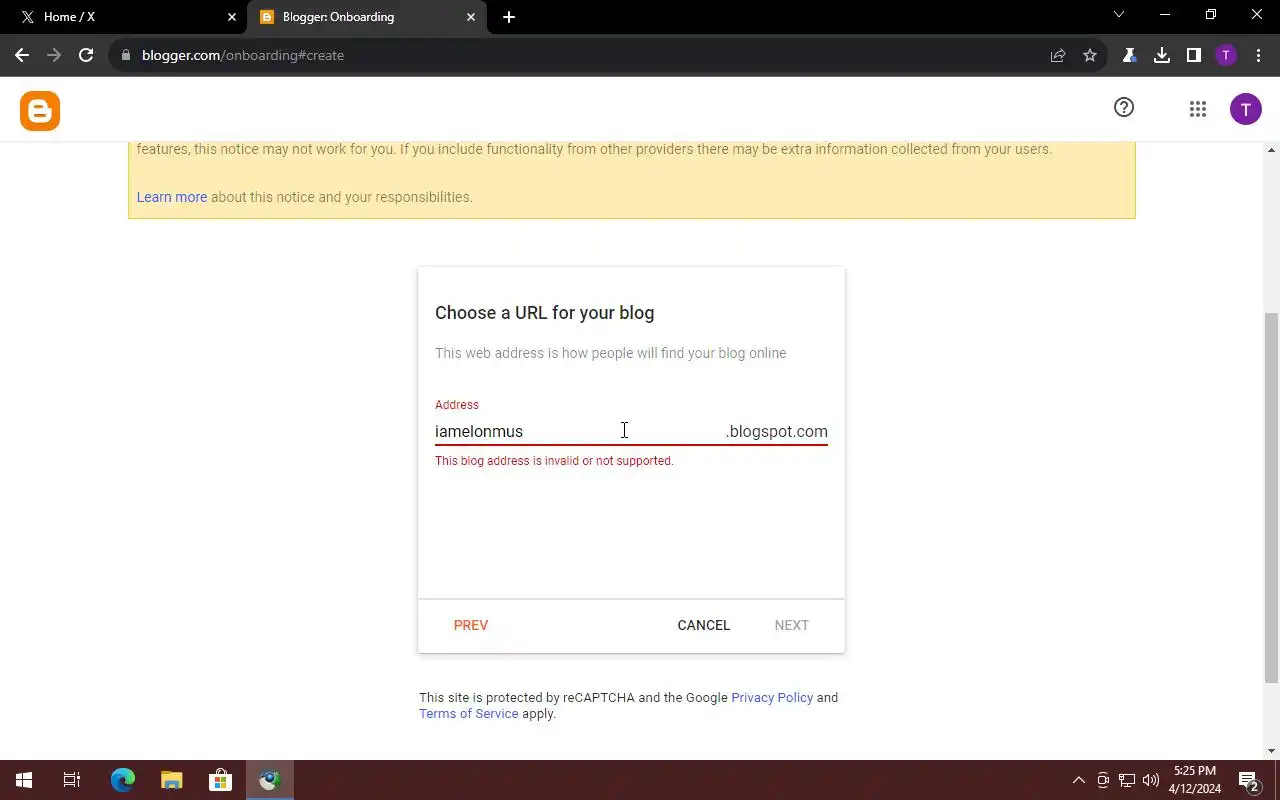Click the CANCEL button
Screen dimensions: 1280x800
click(x=704, y=625)
